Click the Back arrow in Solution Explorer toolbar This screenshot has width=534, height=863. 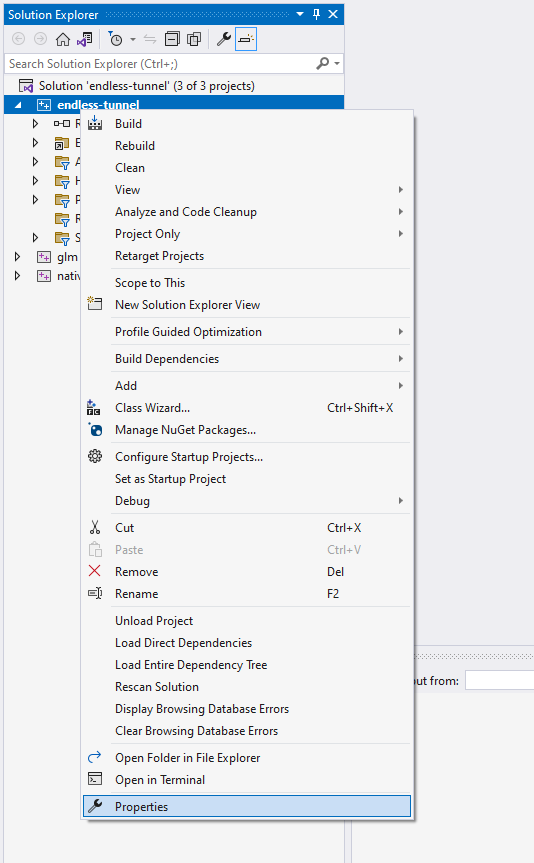pos(19,39)
